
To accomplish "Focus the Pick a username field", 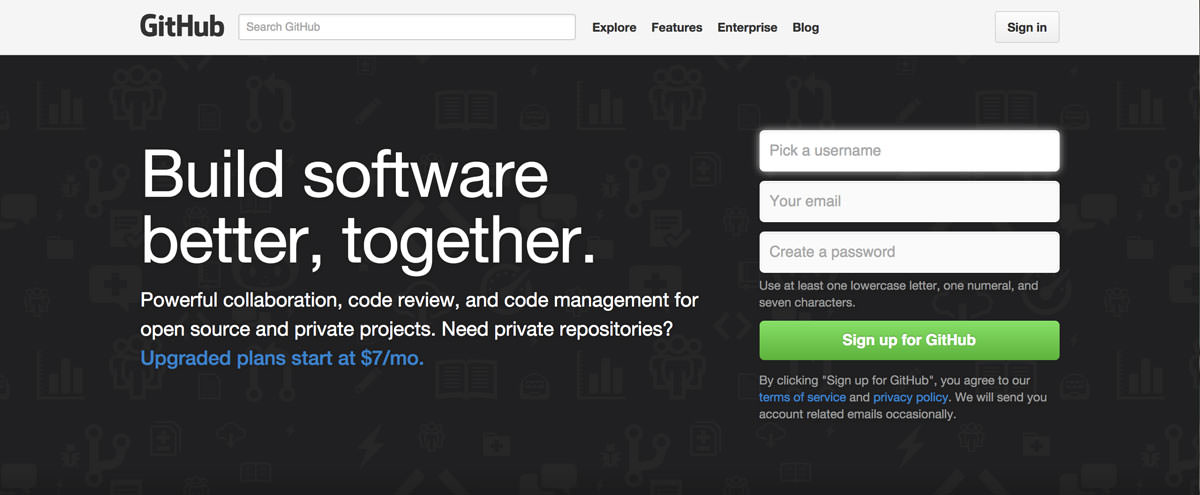I will (909, 151).
